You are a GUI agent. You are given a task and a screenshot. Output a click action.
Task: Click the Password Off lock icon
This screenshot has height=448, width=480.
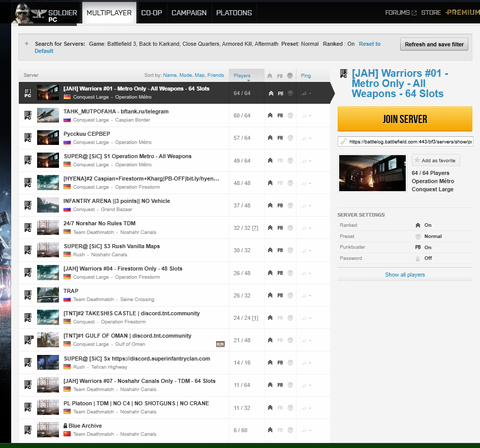(418, 258)
